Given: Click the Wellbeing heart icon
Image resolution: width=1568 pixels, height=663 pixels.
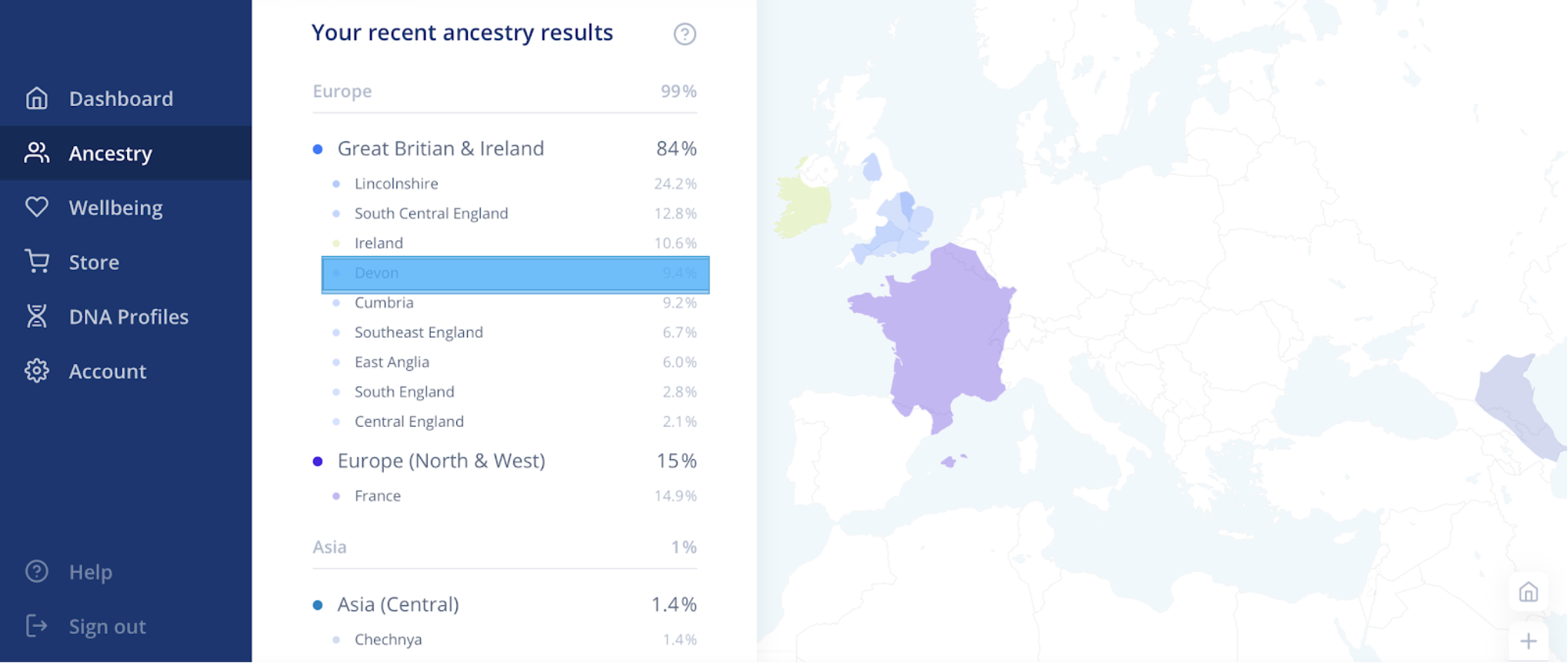Looking at the screenshot, I should click(x=36, y=207).
